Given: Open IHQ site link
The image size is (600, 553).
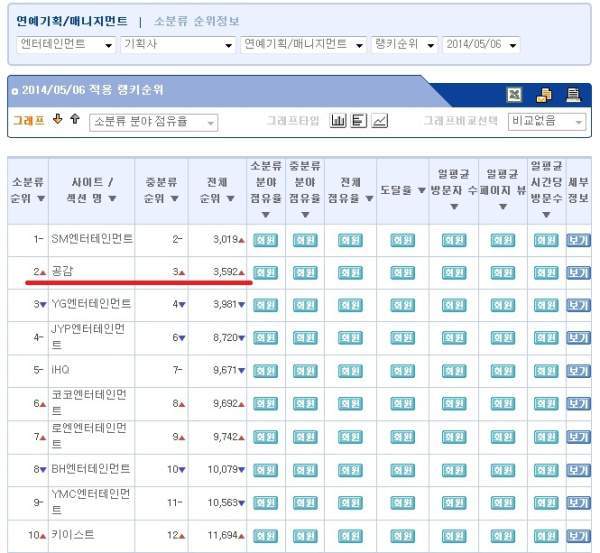Looking at the screenshot, I should (60, 370).
